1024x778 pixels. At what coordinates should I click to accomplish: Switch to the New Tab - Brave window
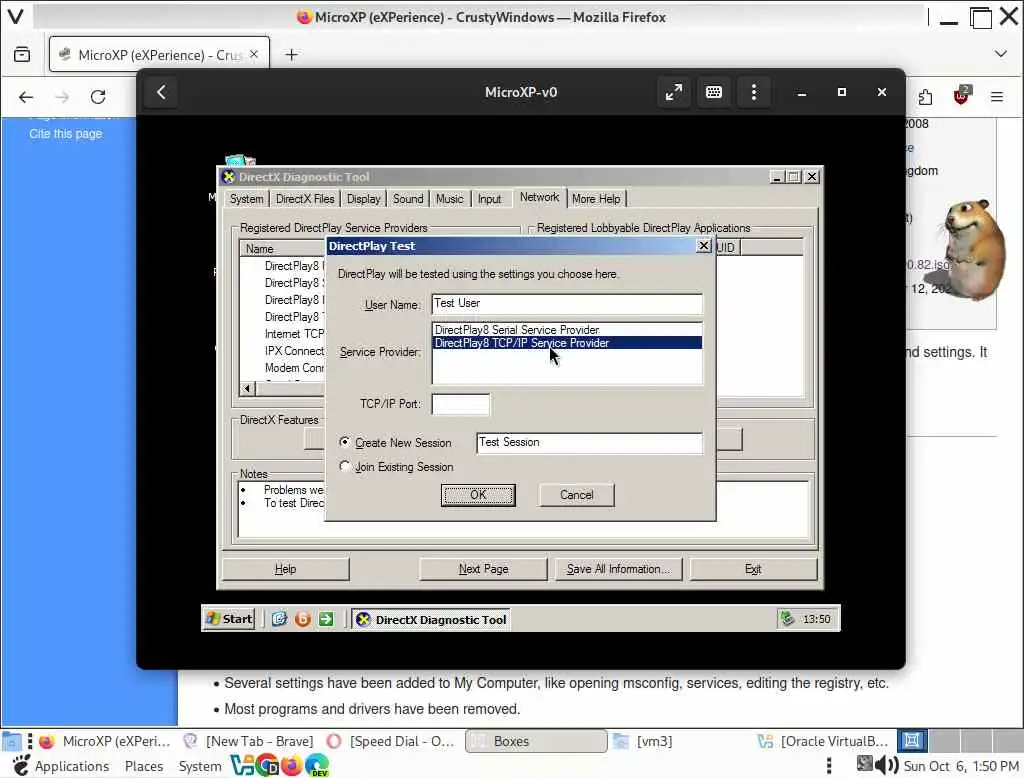(x=248, y=741)
